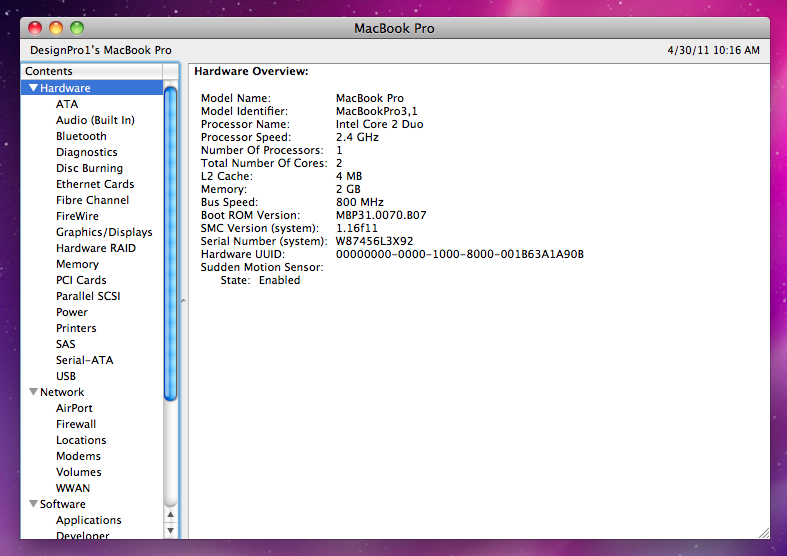The image size is (787, 556).
Task: Select the Ethernet Cards entry
Action: 95,184
